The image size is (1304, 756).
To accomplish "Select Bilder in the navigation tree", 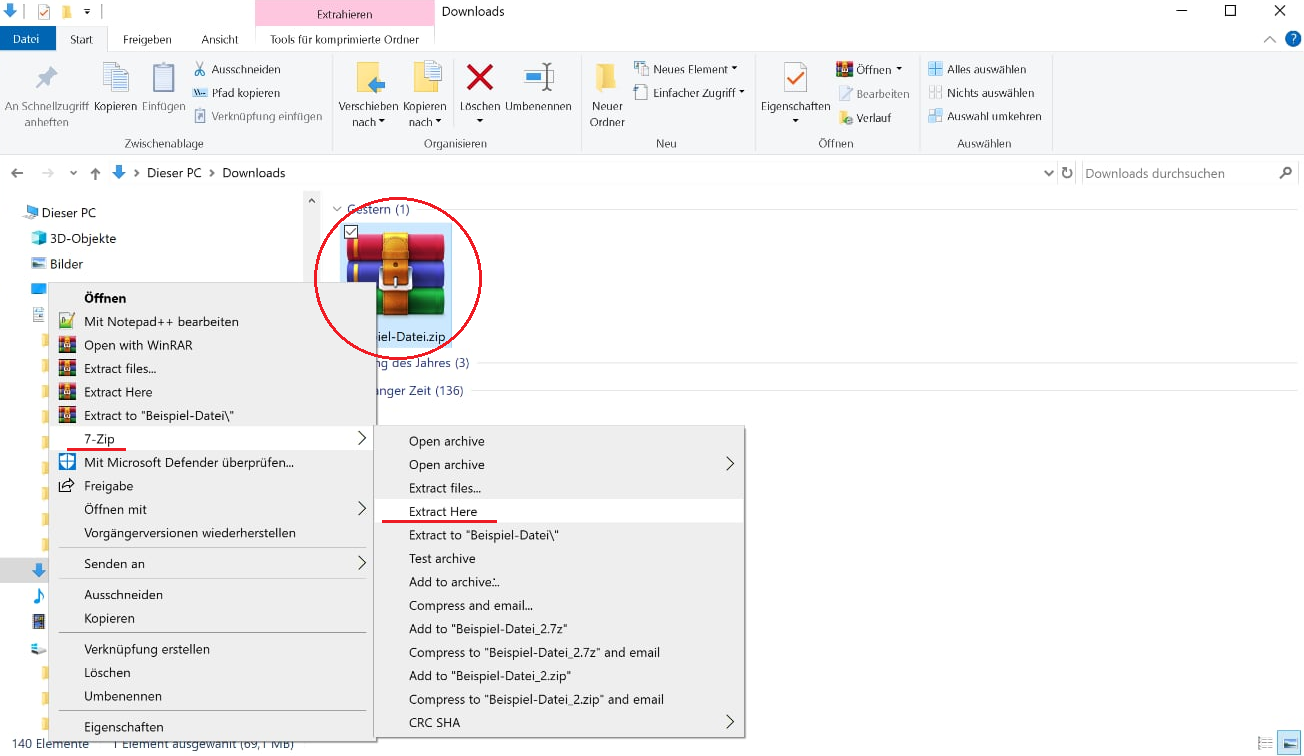I will (66, 264).
